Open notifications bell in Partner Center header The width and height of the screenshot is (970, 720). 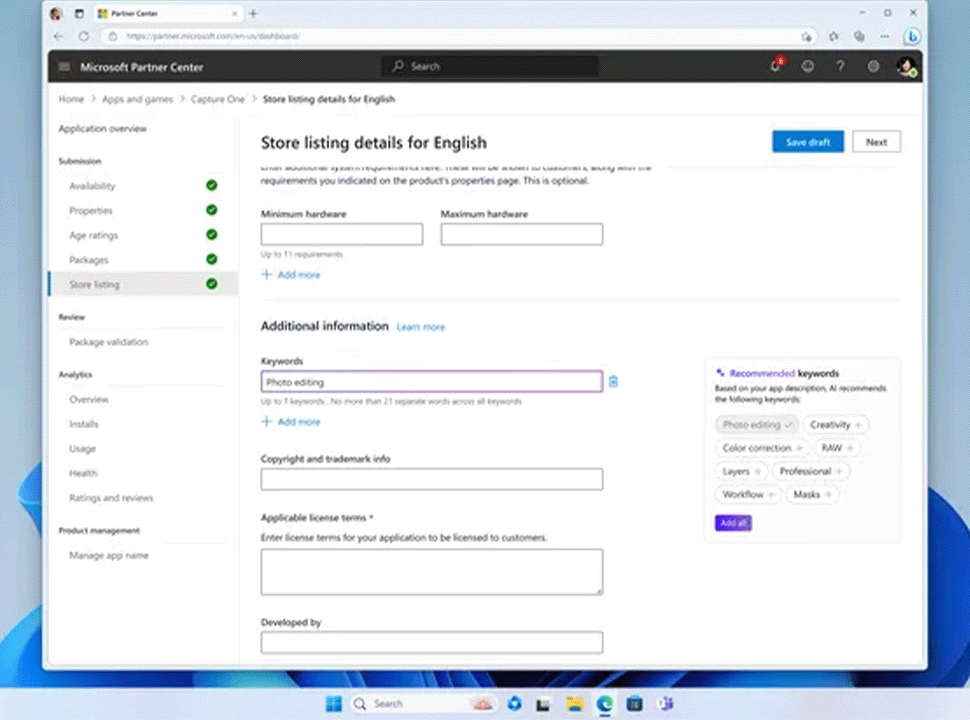pyautogui.click(x=776, y=66)
